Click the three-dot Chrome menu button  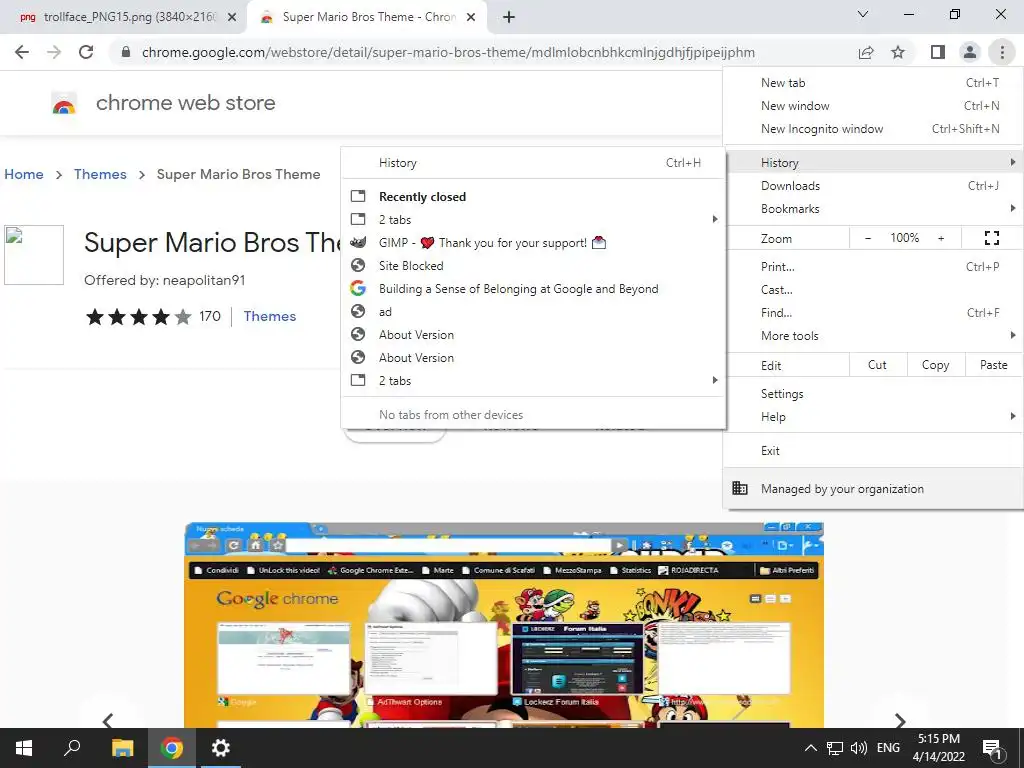(x=1002, y=52)
